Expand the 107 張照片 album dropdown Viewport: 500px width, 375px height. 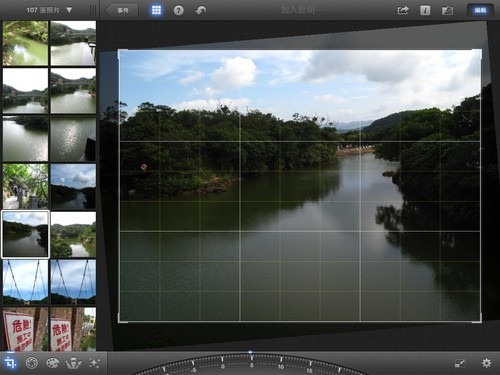(49, 10)
